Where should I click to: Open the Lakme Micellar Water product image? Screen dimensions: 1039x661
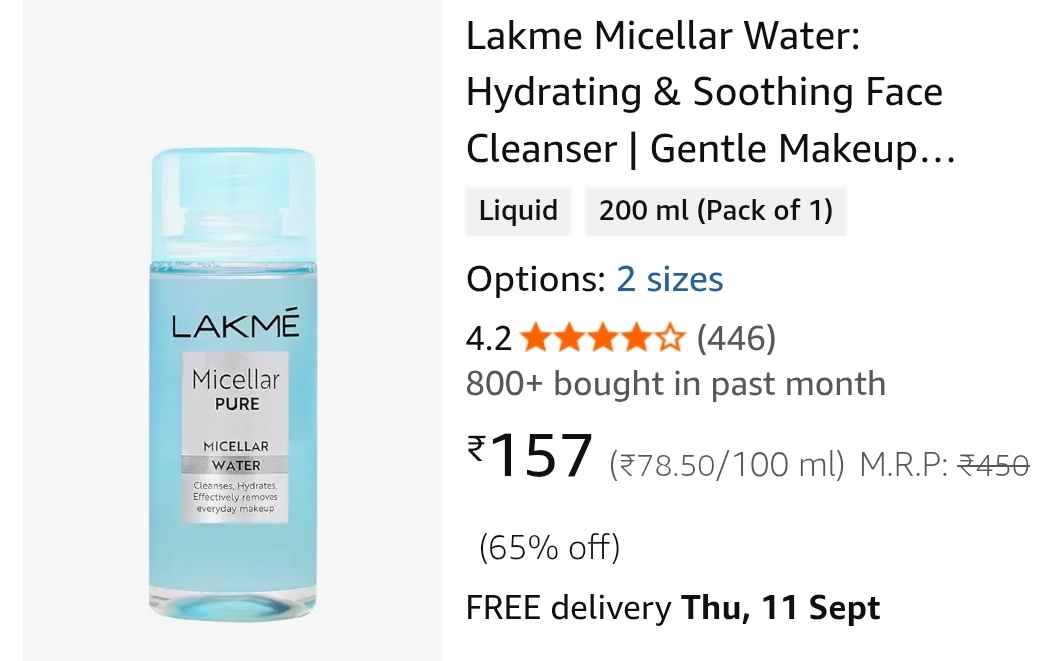233,384
